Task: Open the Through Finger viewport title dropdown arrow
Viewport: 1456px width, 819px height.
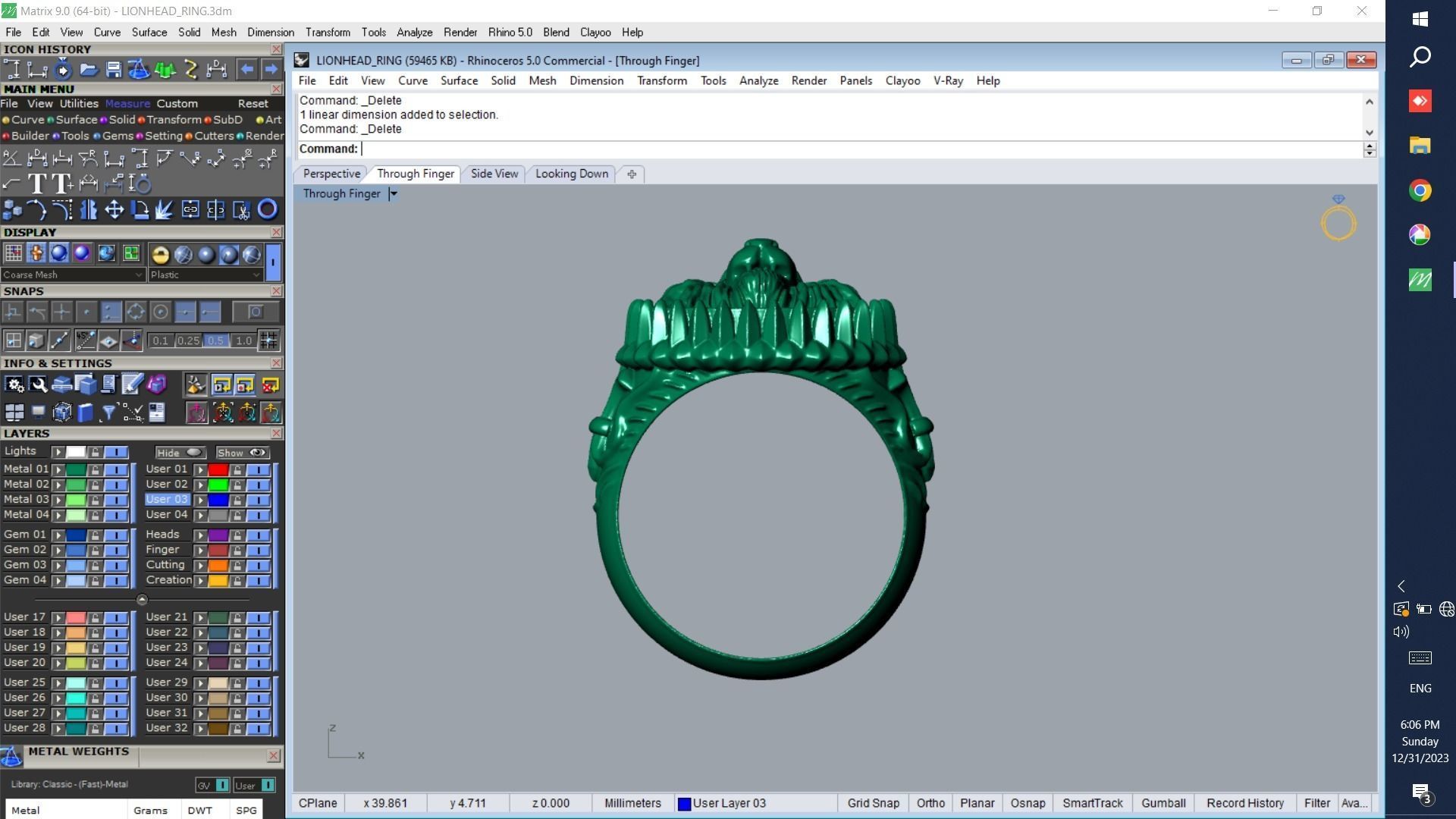Action: click(393, 194)
